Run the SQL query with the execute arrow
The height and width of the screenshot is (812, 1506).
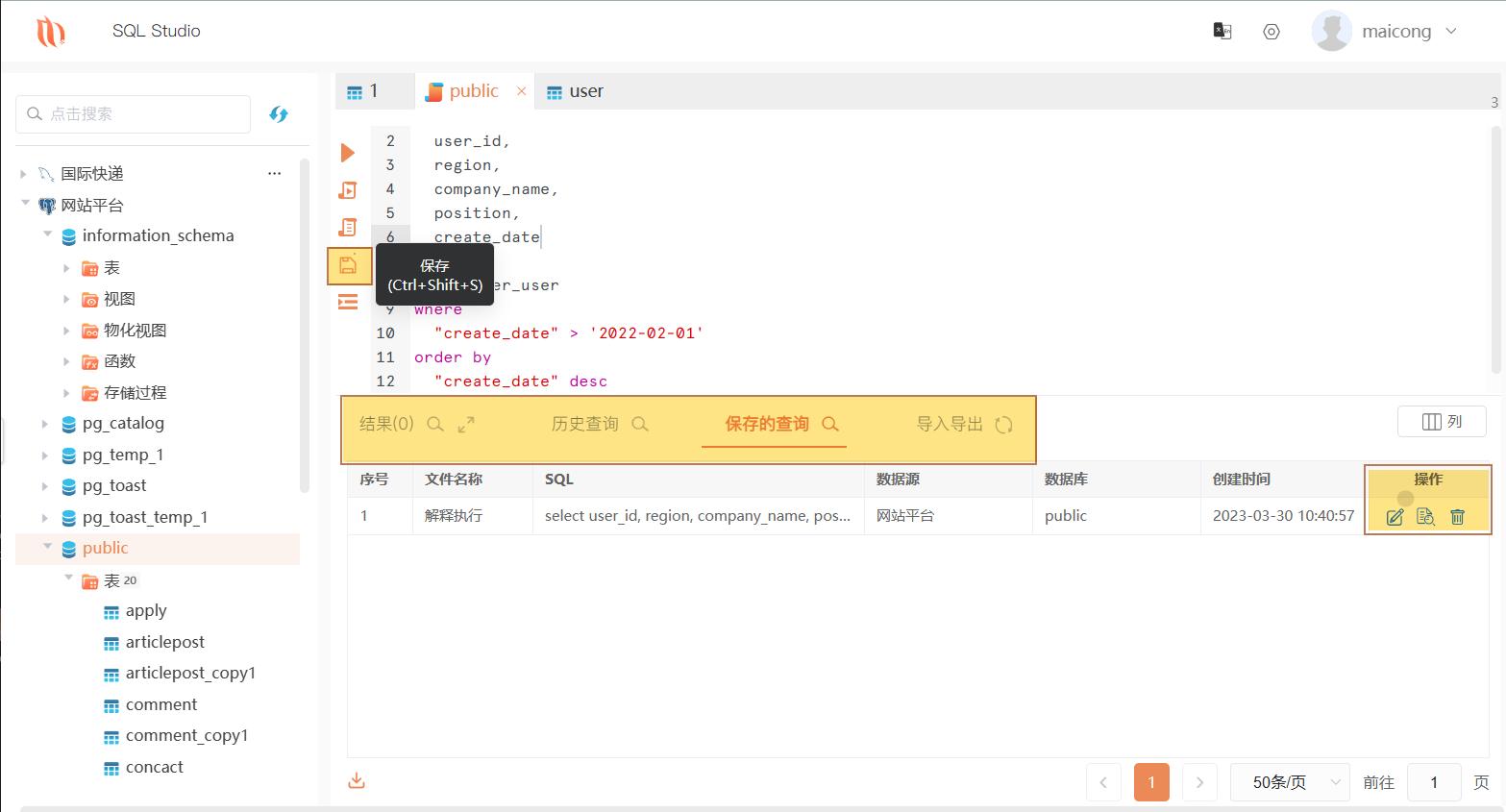(x=348, y=152)
